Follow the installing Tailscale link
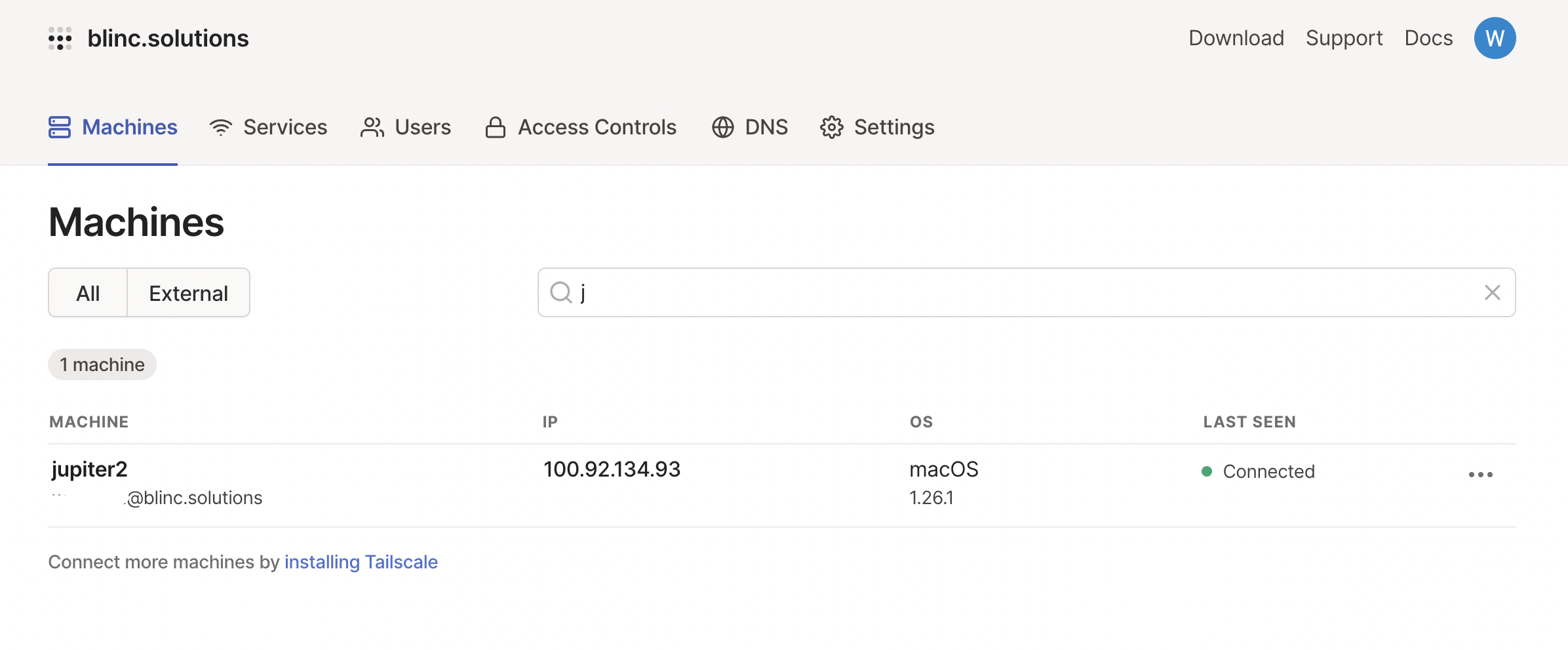1568x649 pixels. [361, 562]
